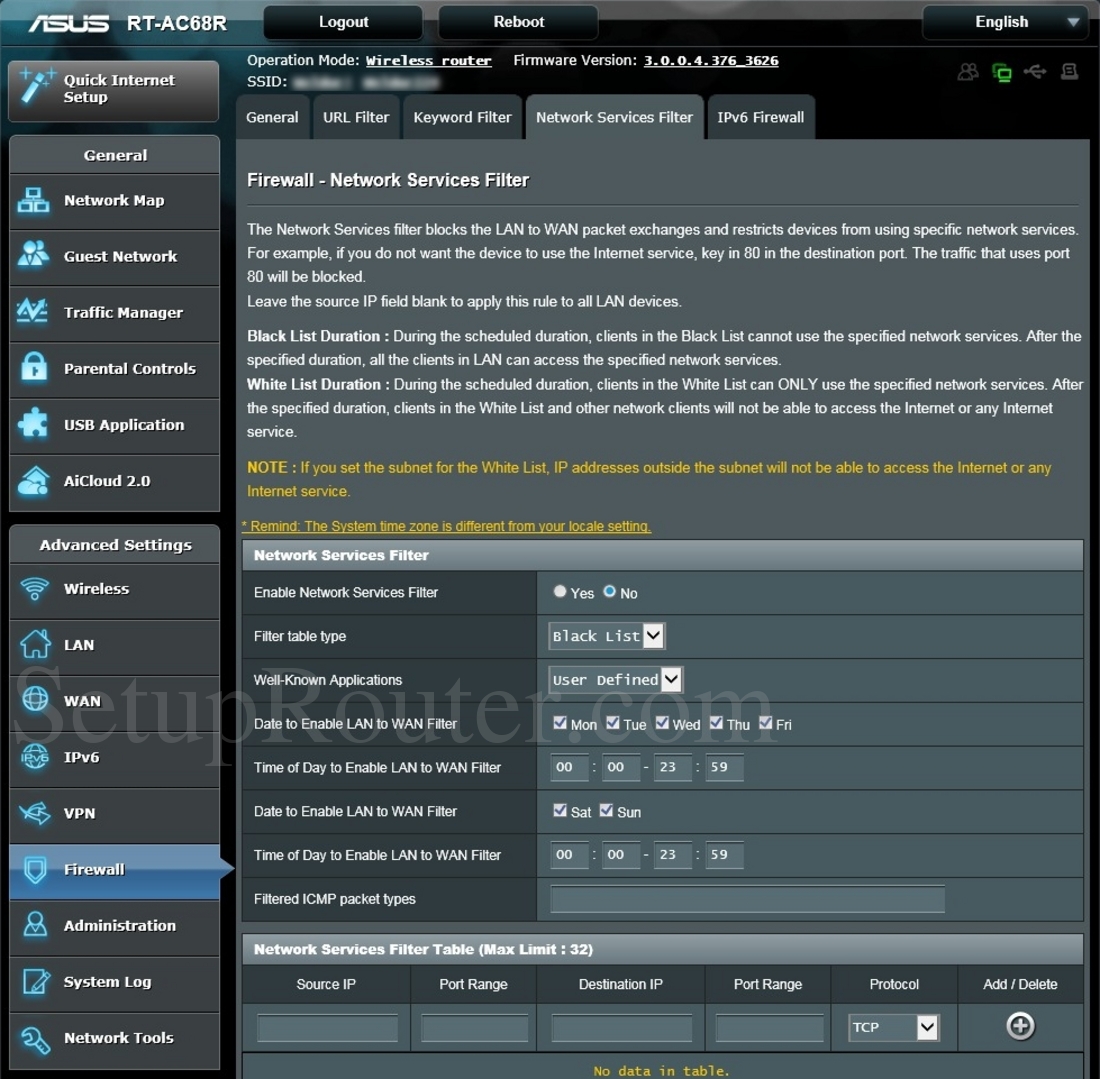1100x1079 pixels.
Task: Click the green internet status monitor icon
Action: pyautogui.click(x=1001, y=72)
